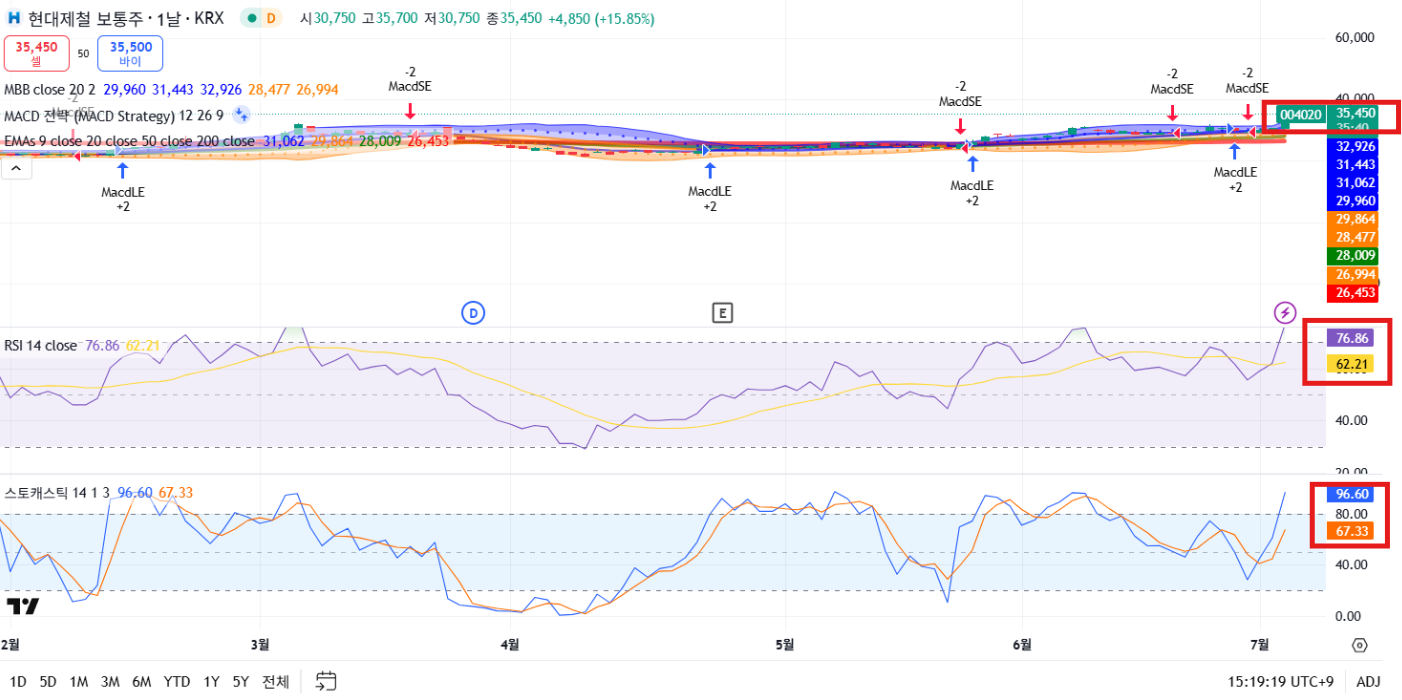Click the blue stochastic 96.60 axis label
Viewport: 1402px width, 700px height.
(x=1352, y=494)
